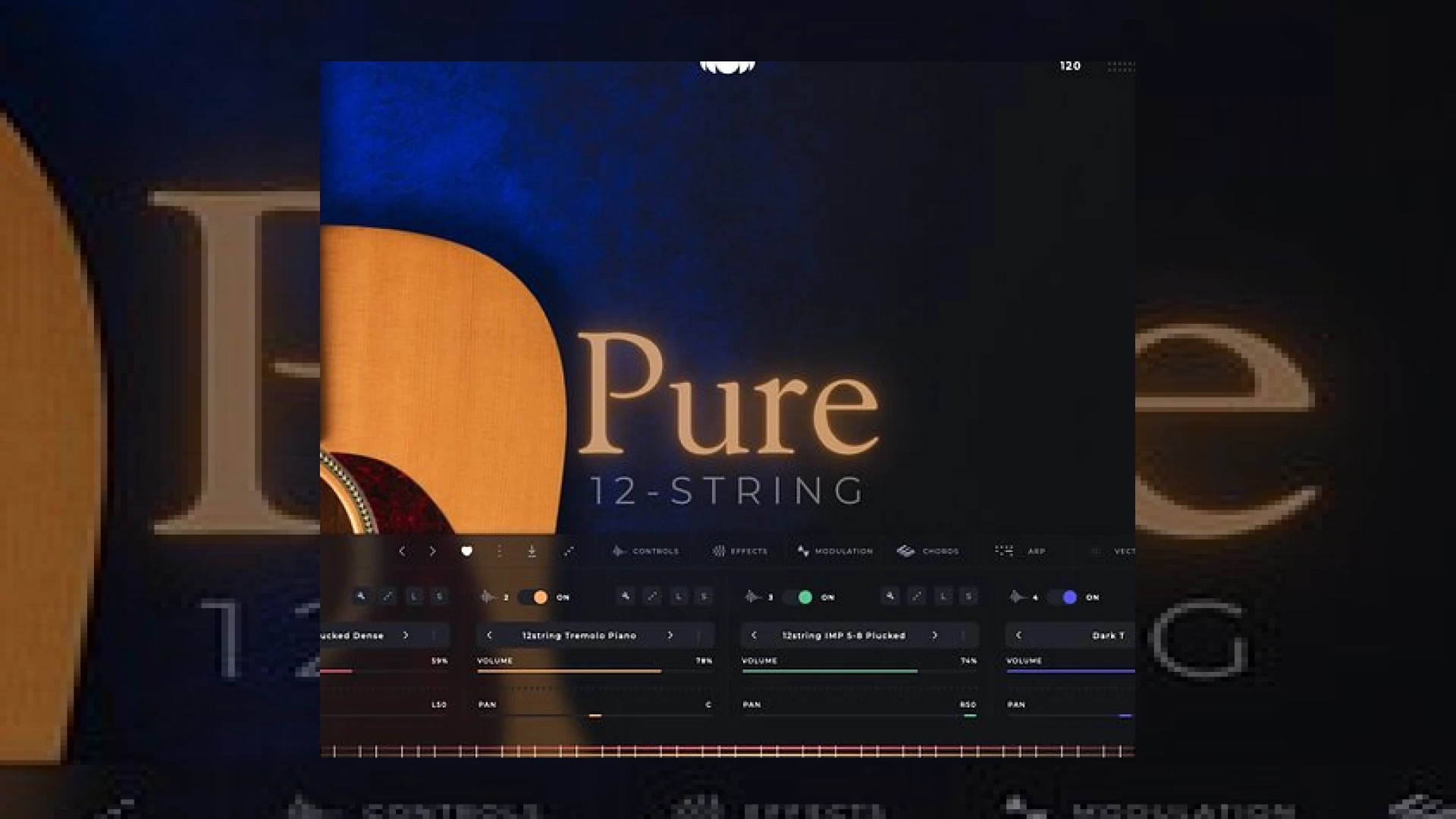Click the layer 3 waveform icon

point(753,597)
